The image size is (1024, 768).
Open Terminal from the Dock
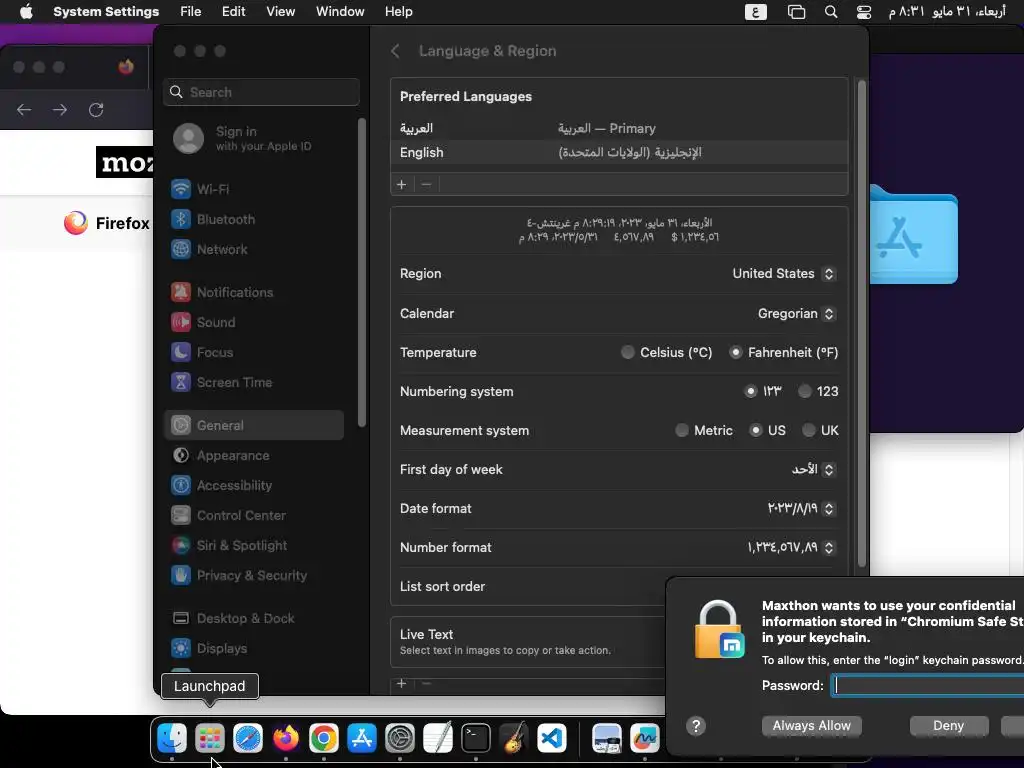click(x=475, y=739)
